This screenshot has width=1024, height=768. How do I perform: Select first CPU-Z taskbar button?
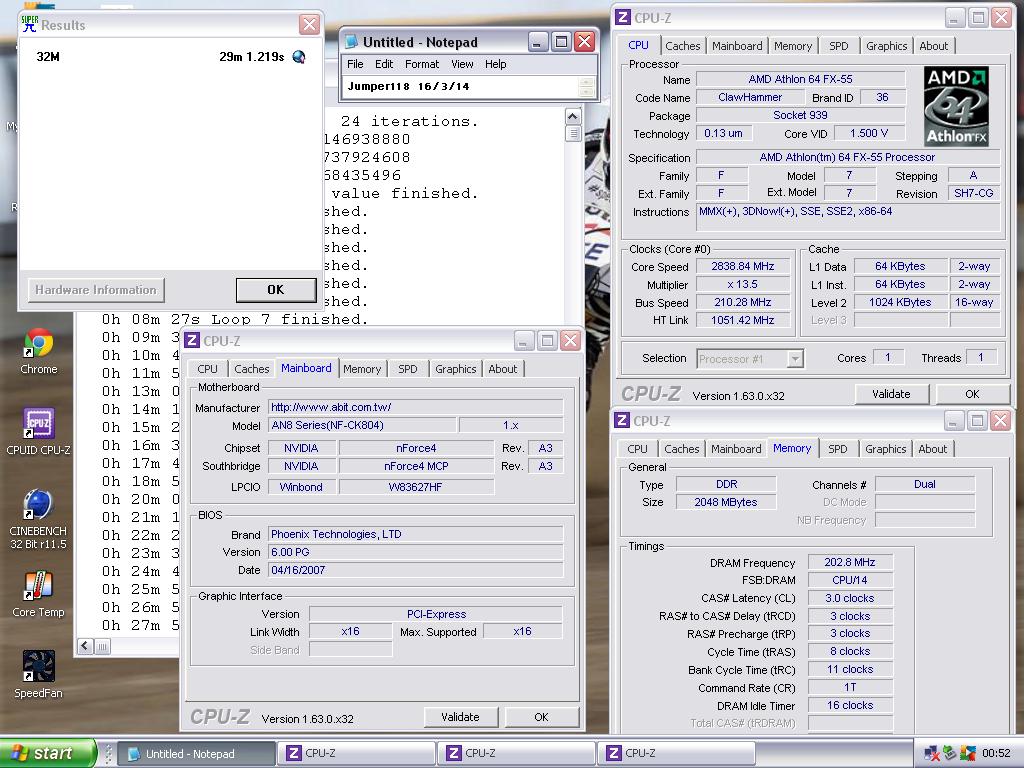(x=357, y=753)
